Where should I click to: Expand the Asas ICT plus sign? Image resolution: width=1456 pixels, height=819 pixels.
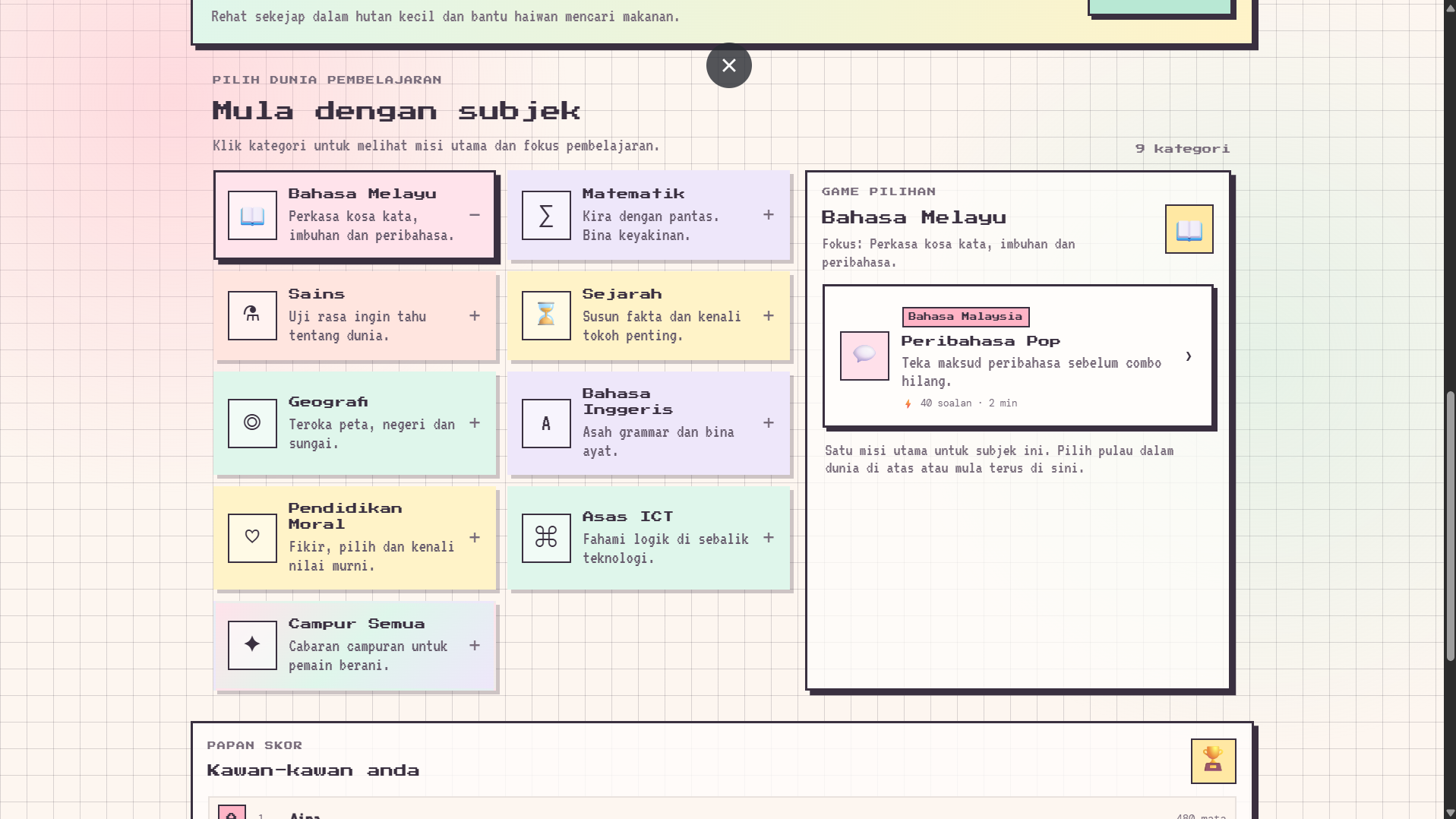coord(769,538)
